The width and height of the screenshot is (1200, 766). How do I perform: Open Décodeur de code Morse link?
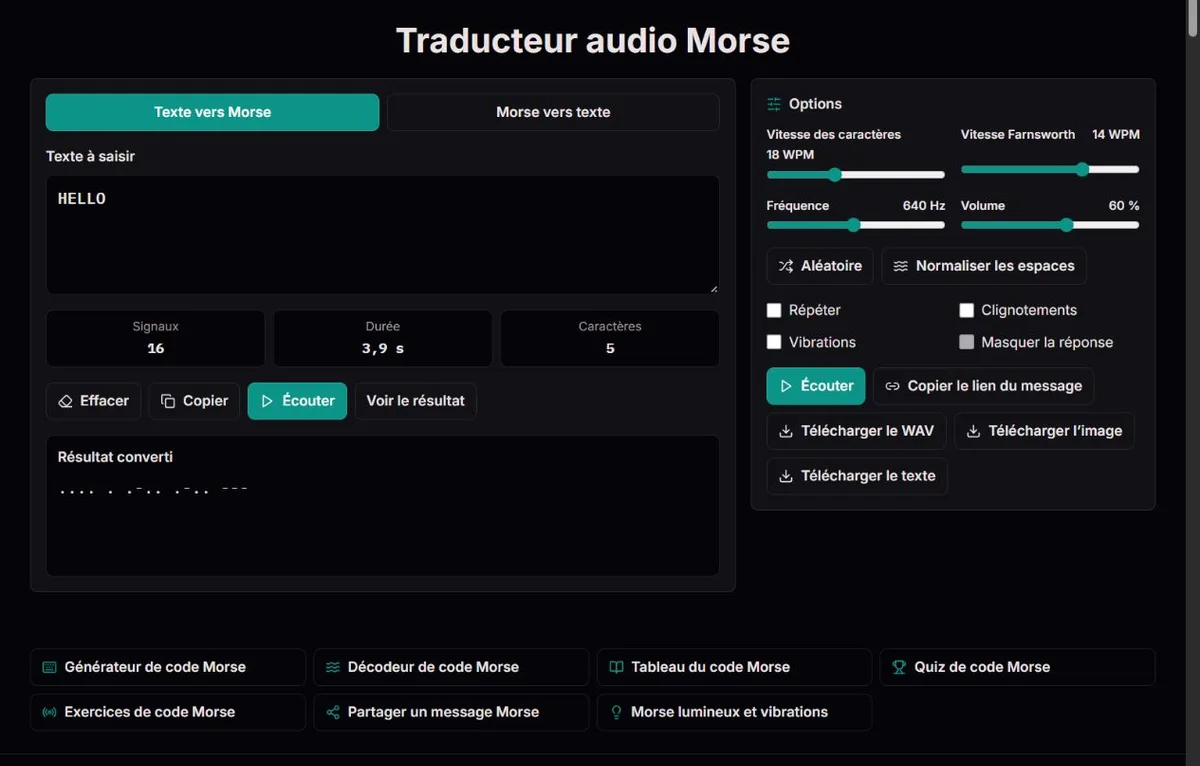pyautogui.click(x=451, y=667)
